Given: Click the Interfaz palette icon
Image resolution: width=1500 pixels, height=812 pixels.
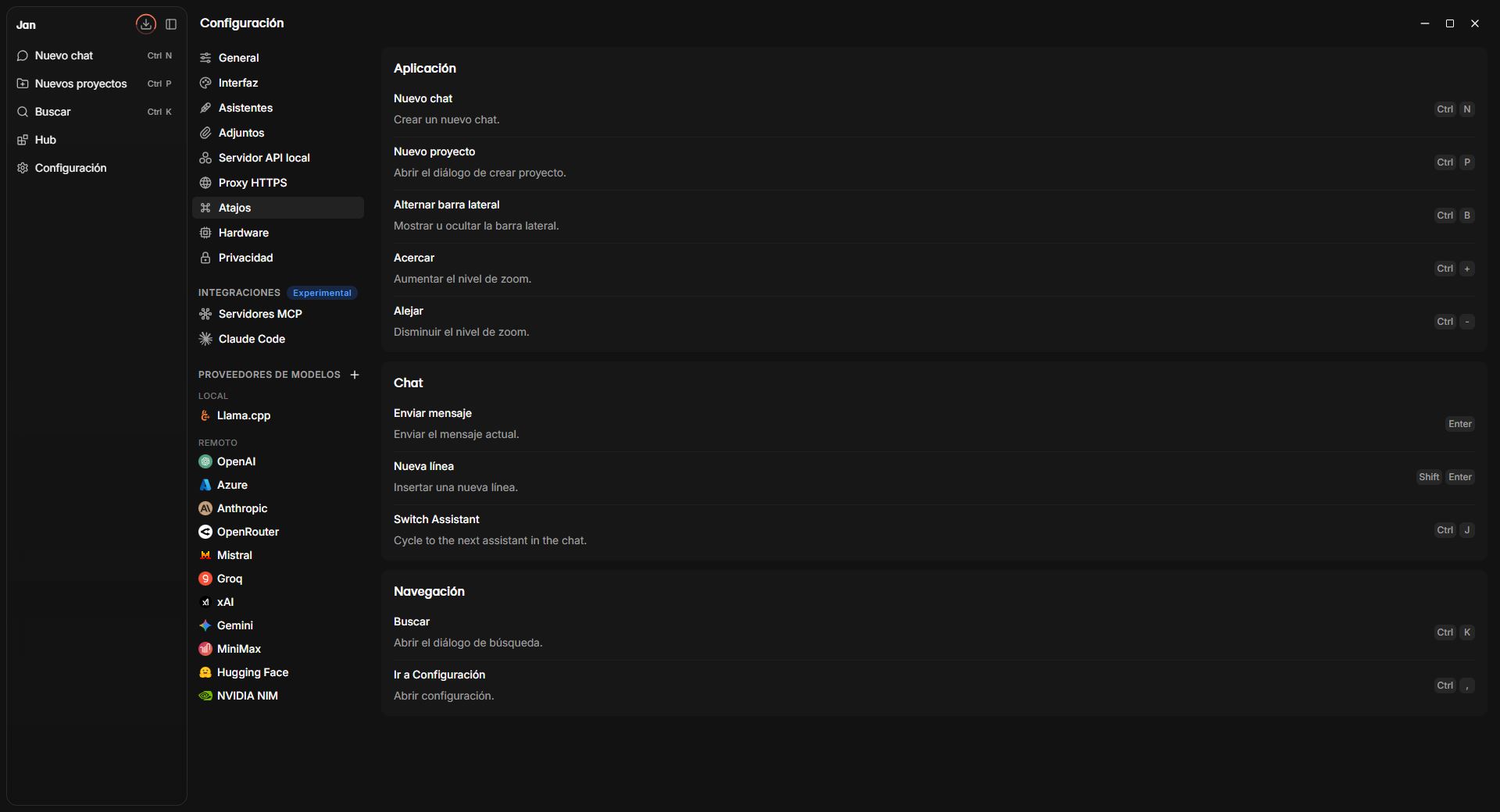Looking at the screenshot, I should [205, 83].
